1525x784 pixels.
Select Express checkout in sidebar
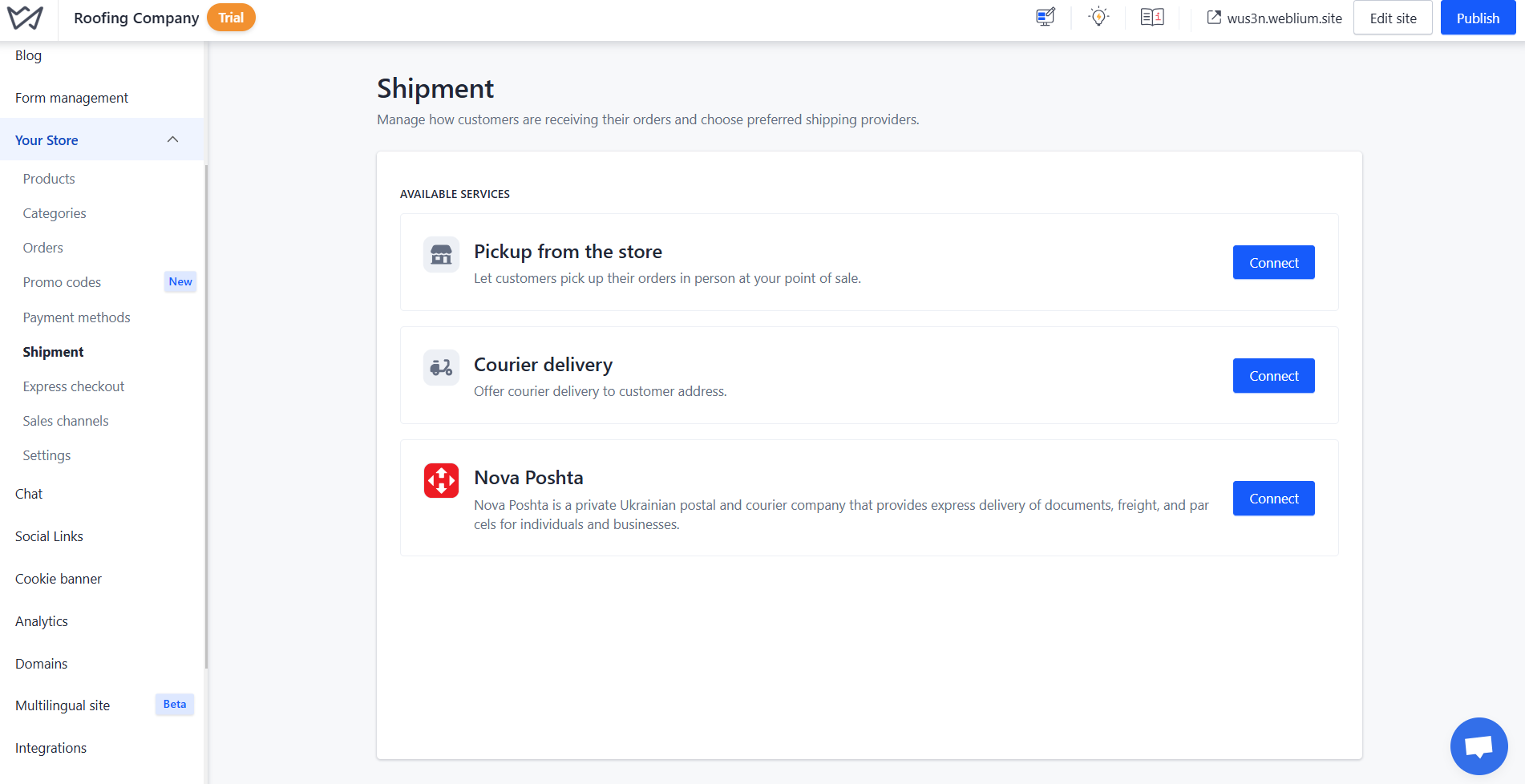click(74, 386)
